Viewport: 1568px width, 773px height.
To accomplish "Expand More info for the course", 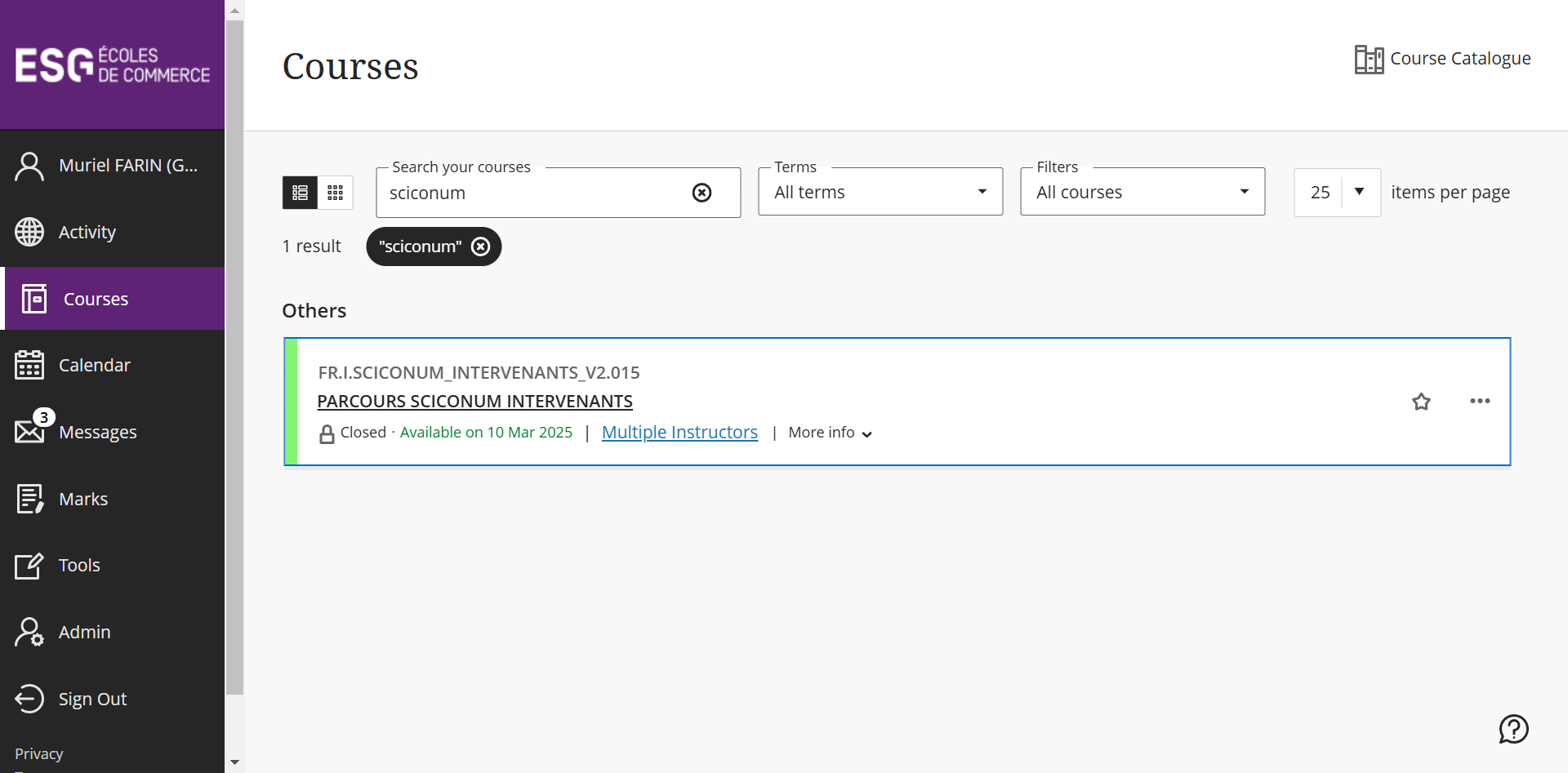I will [830, 433].
